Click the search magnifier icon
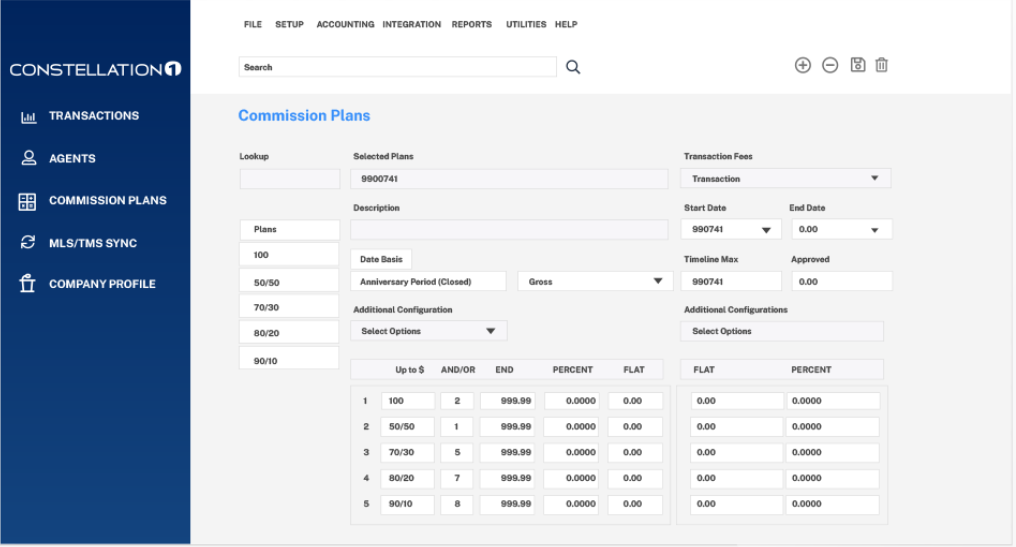 [573, 67]
